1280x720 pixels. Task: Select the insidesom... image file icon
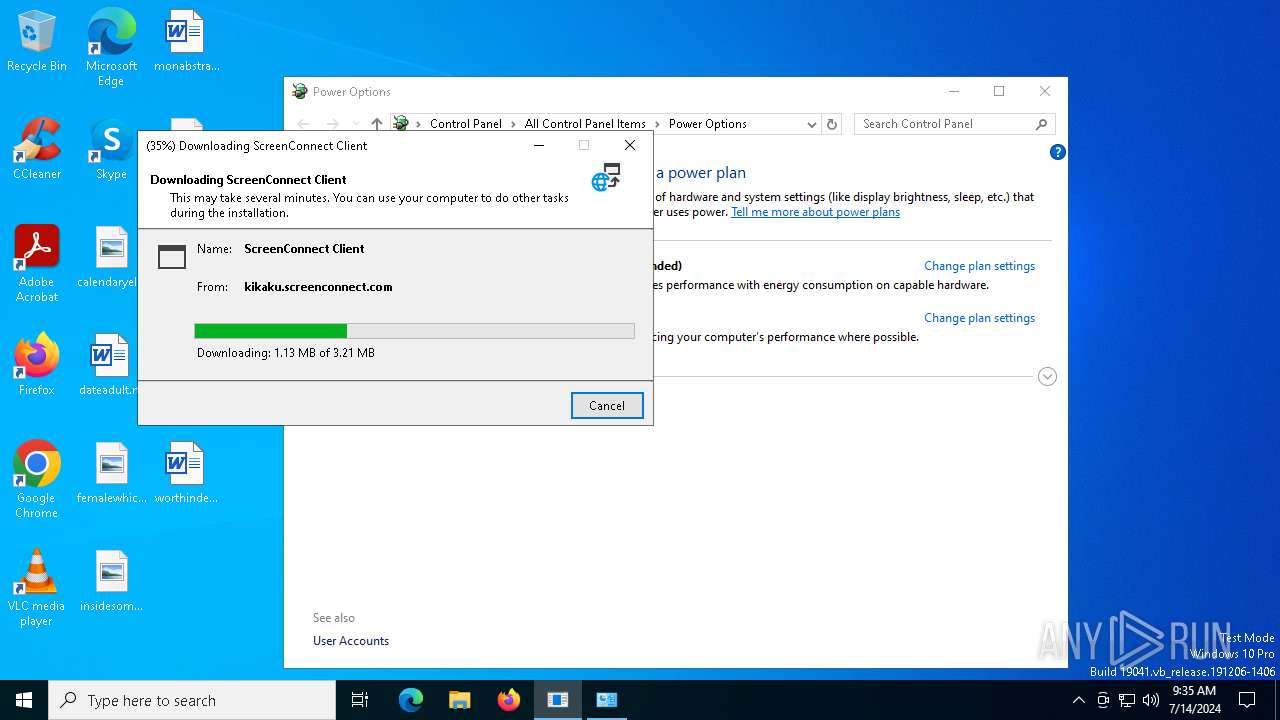coord(111,581)
